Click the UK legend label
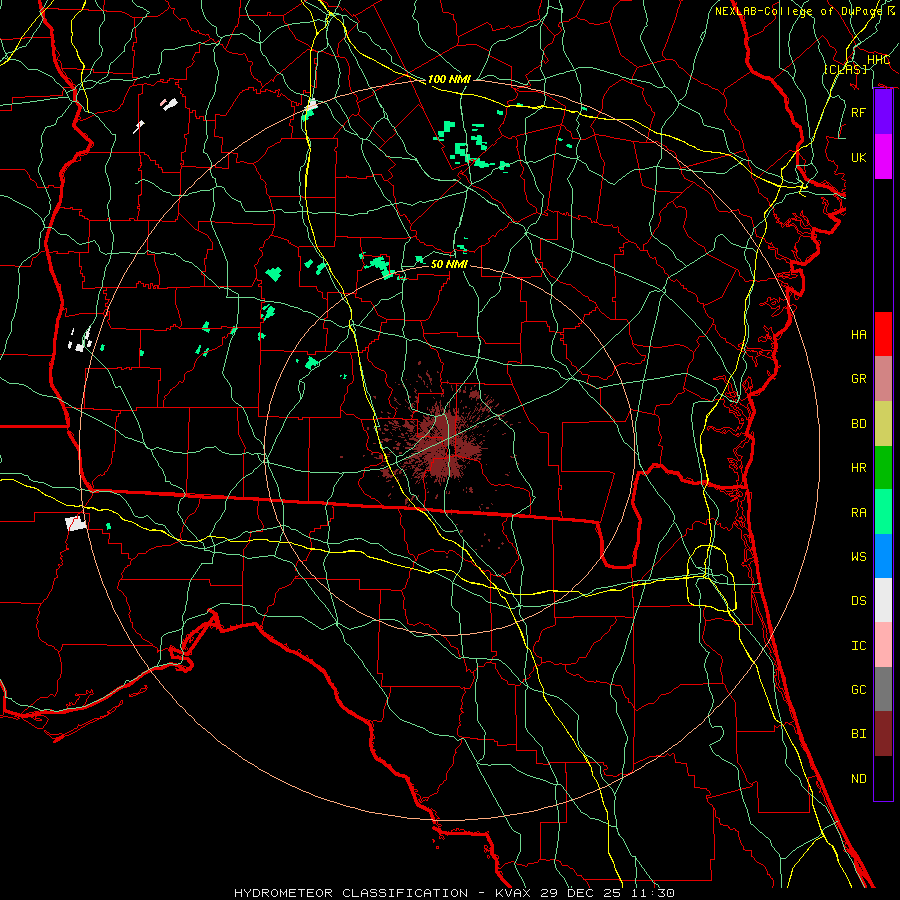The width and height of the screenshot is (900, 900). click(859, 157)
